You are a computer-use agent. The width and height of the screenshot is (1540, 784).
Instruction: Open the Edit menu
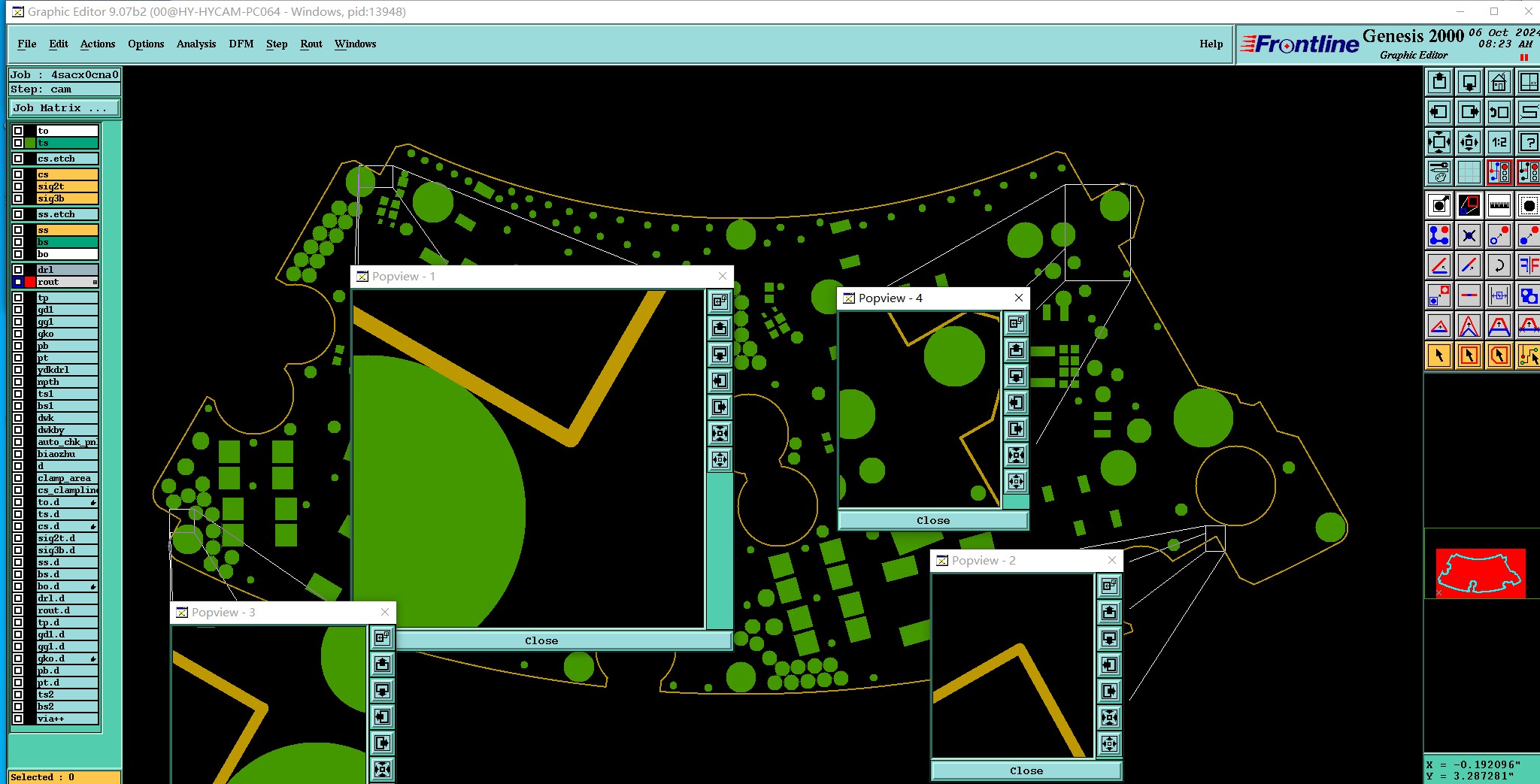pos(59,44)
